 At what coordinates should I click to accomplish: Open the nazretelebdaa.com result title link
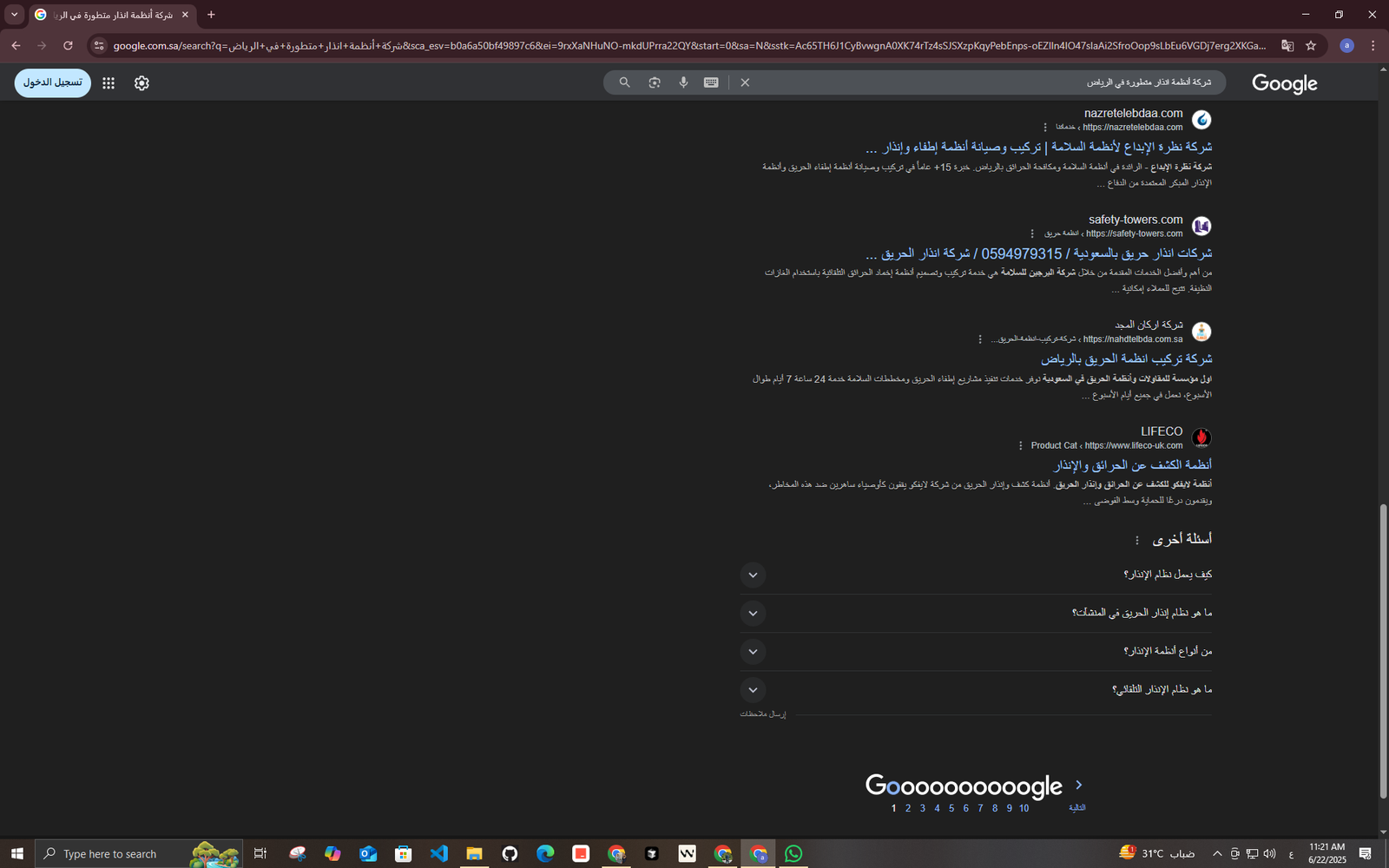tap(1039, 147)
